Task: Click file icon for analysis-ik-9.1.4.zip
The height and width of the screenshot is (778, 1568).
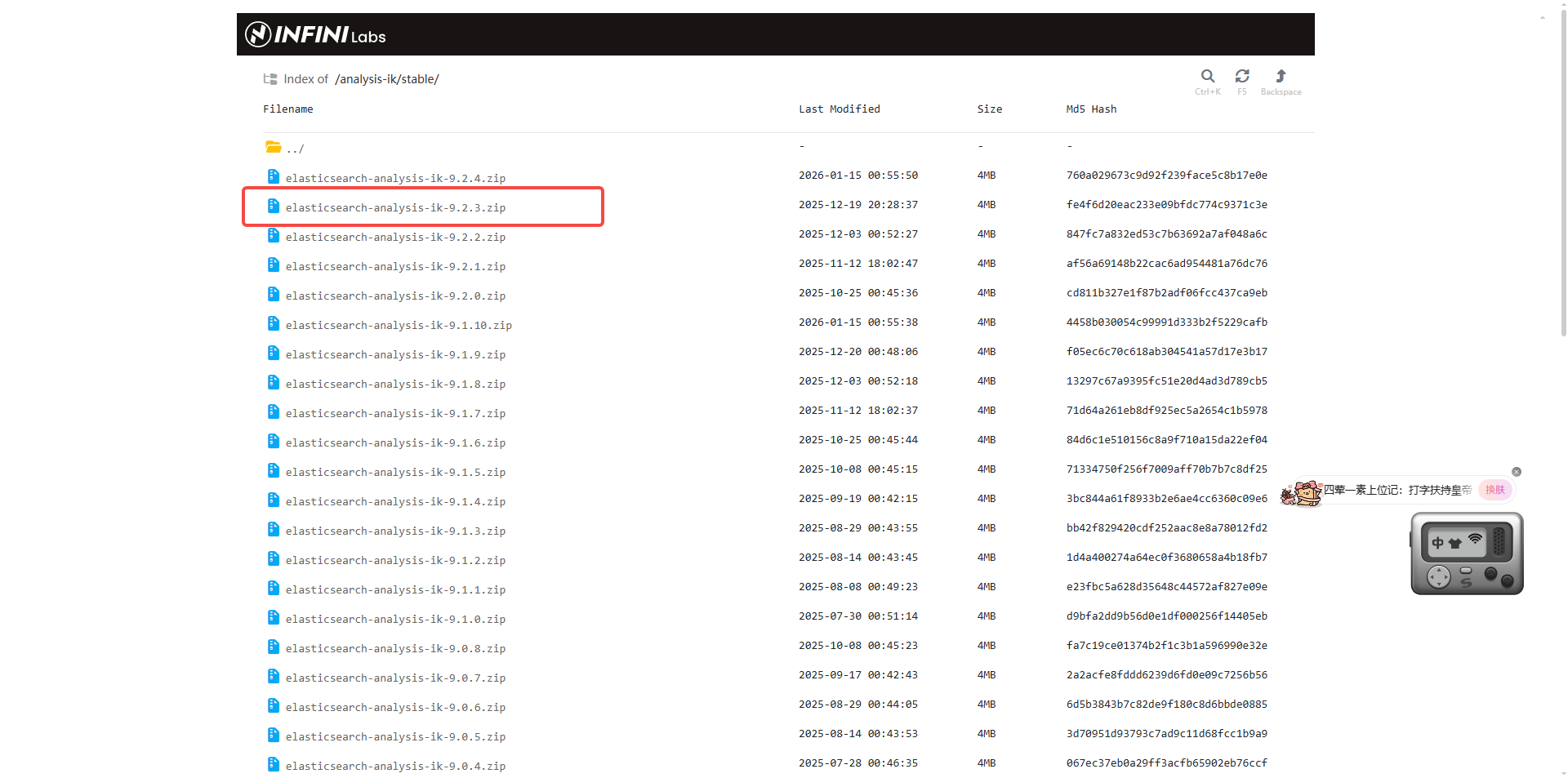Action: coord(274,500)
